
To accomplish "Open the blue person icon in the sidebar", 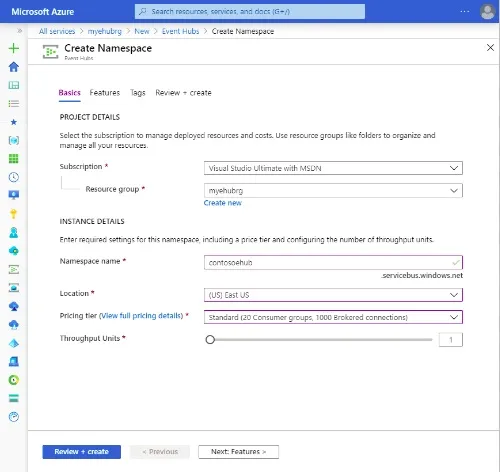I will pyautogui.click(x=14, y=232).
